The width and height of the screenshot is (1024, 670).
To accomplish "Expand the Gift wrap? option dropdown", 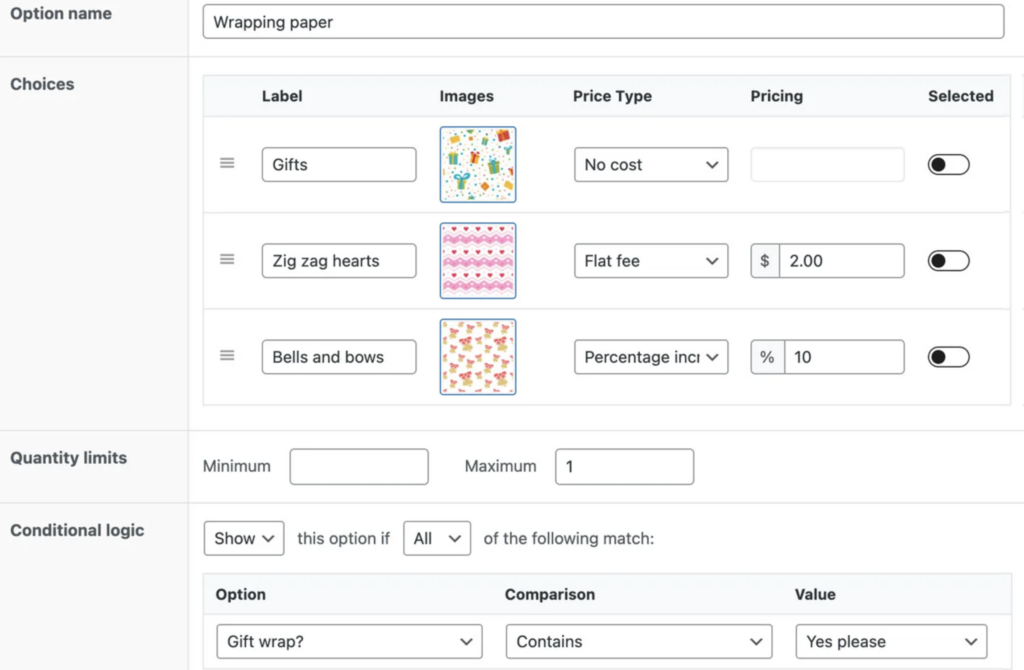I will [349, 642].
